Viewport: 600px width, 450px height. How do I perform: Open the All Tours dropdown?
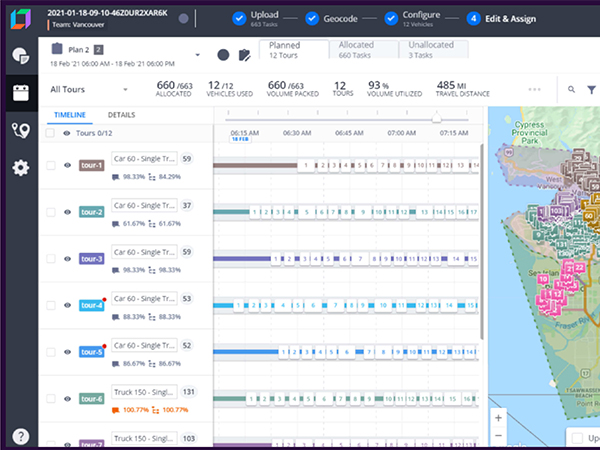tap(89, 90)
